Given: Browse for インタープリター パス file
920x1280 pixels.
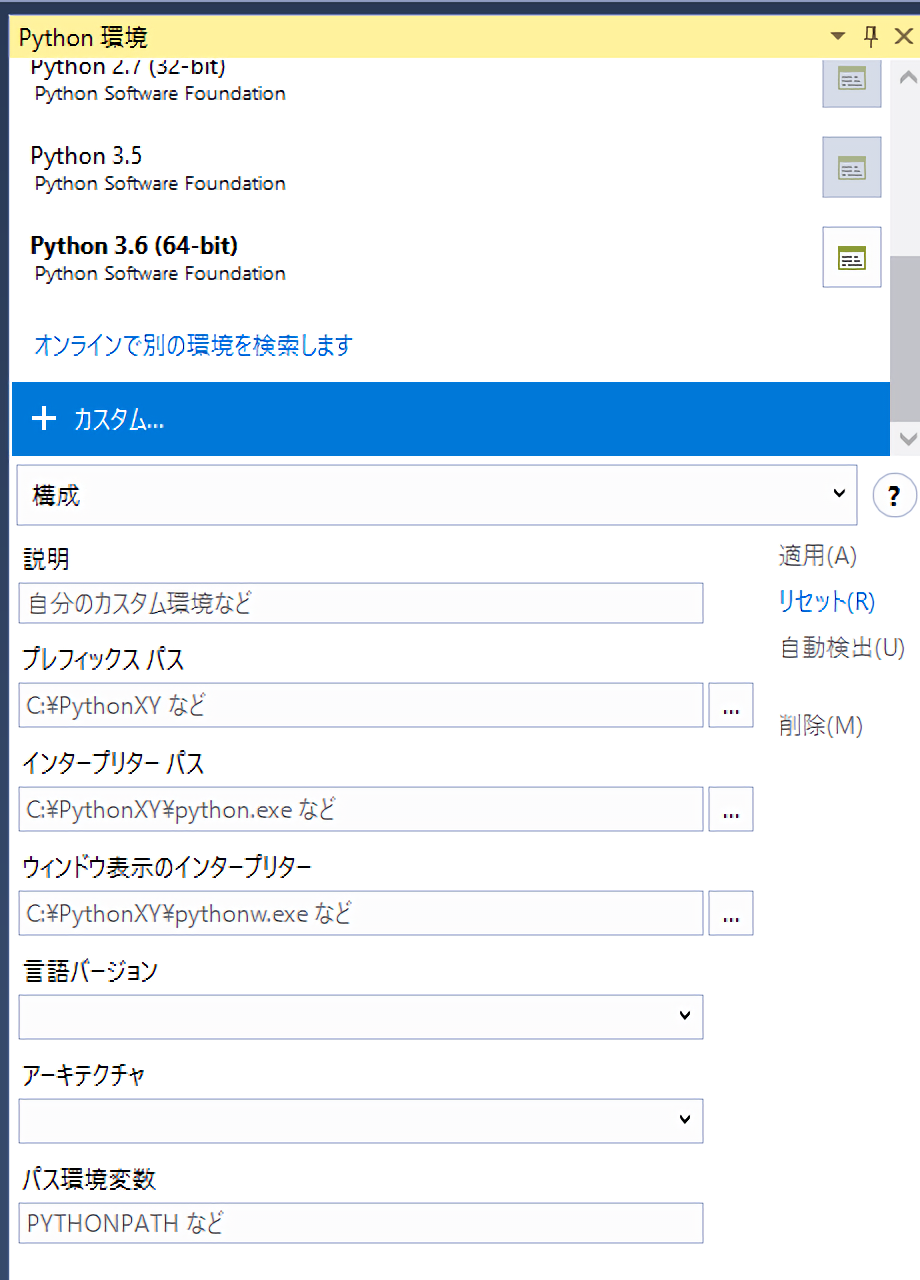Looking at the screenshot, I should (730, 810).
